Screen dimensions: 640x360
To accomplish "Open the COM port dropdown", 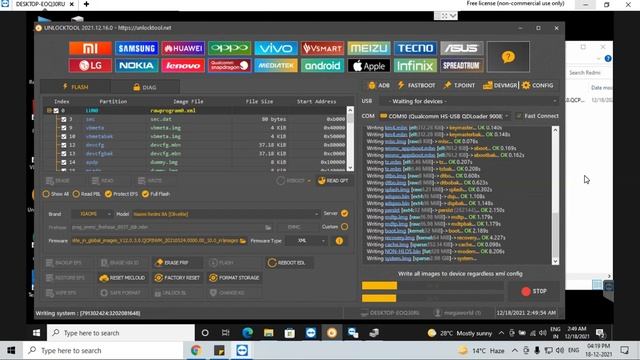I will [444, 116].
